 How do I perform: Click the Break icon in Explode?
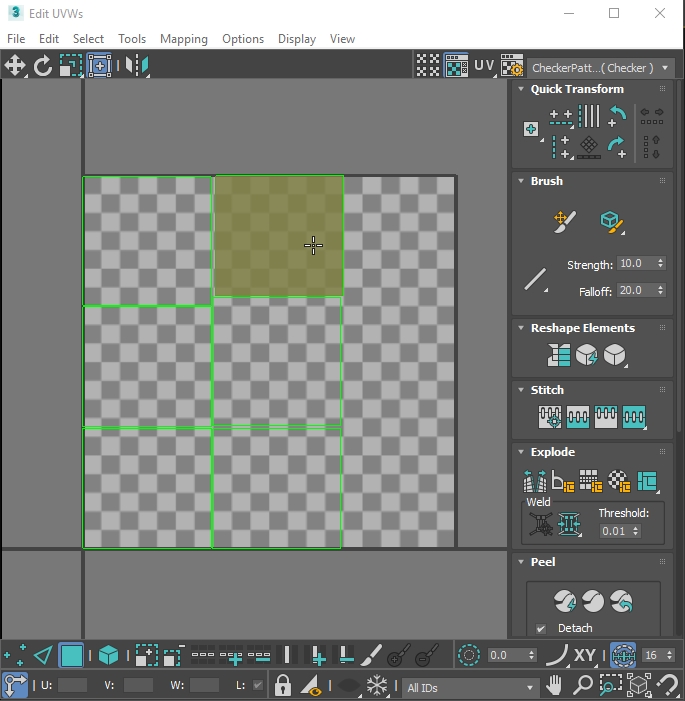tap(535, 481)
